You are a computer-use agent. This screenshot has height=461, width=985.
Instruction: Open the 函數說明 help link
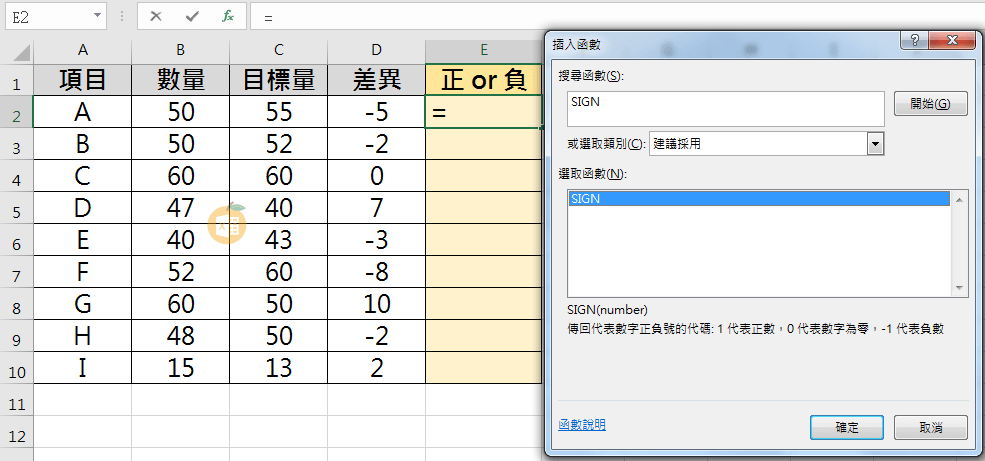tap(581, 425)
